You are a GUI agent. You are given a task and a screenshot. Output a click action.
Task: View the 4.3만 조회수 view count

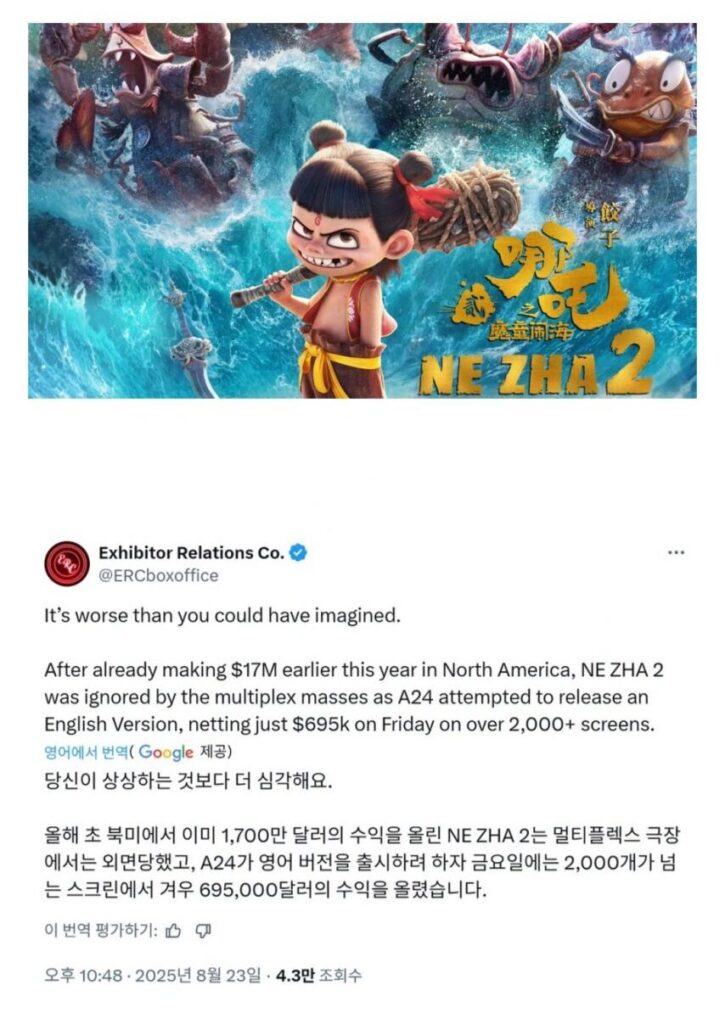318,976
